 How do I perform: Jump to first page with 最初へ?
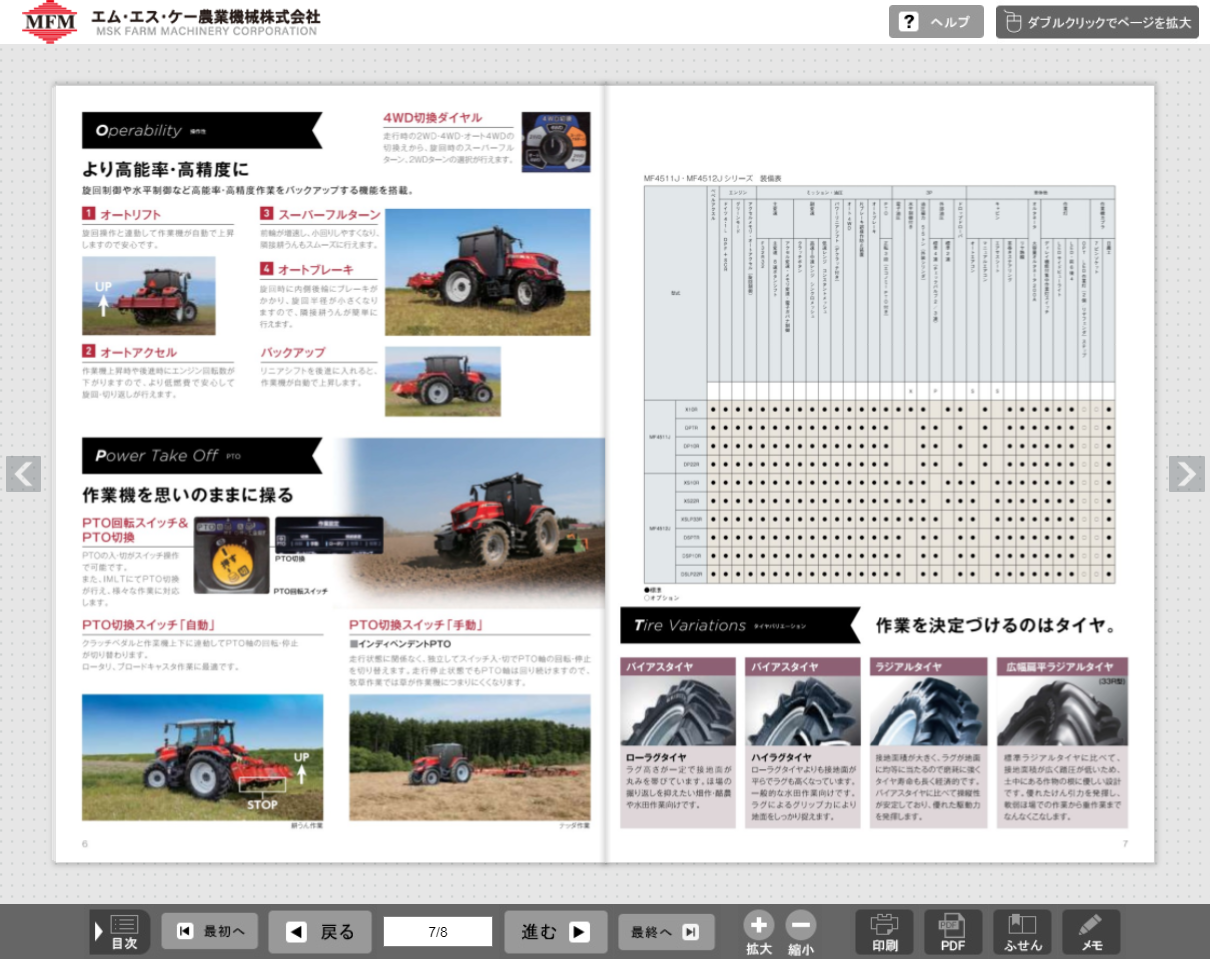210,932
